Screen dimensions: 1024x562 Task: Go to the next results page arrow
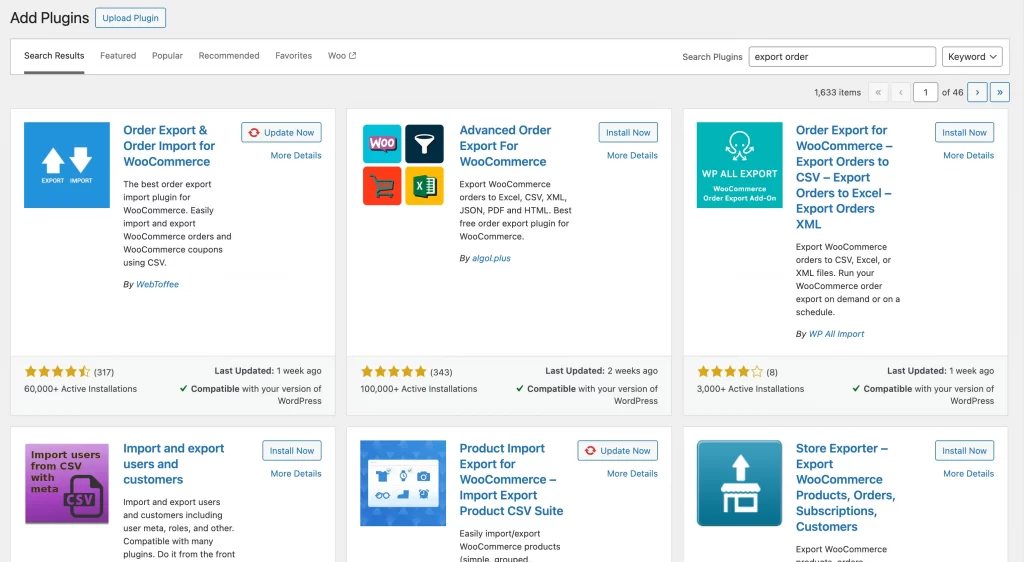[977, 92]
